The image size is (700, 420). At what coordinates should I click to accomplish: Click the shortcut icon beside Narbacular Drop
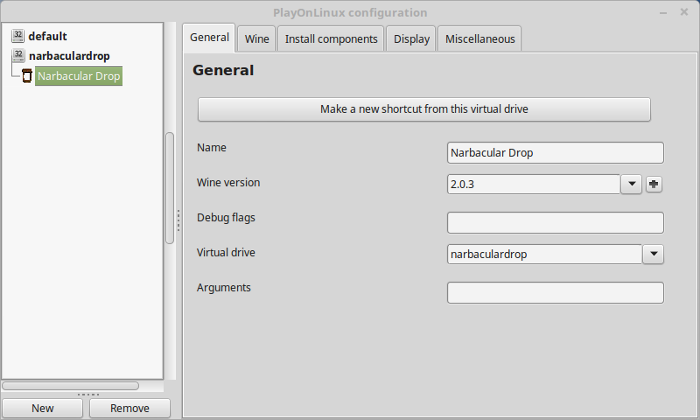pyautogui.click(x=27, y=76)
